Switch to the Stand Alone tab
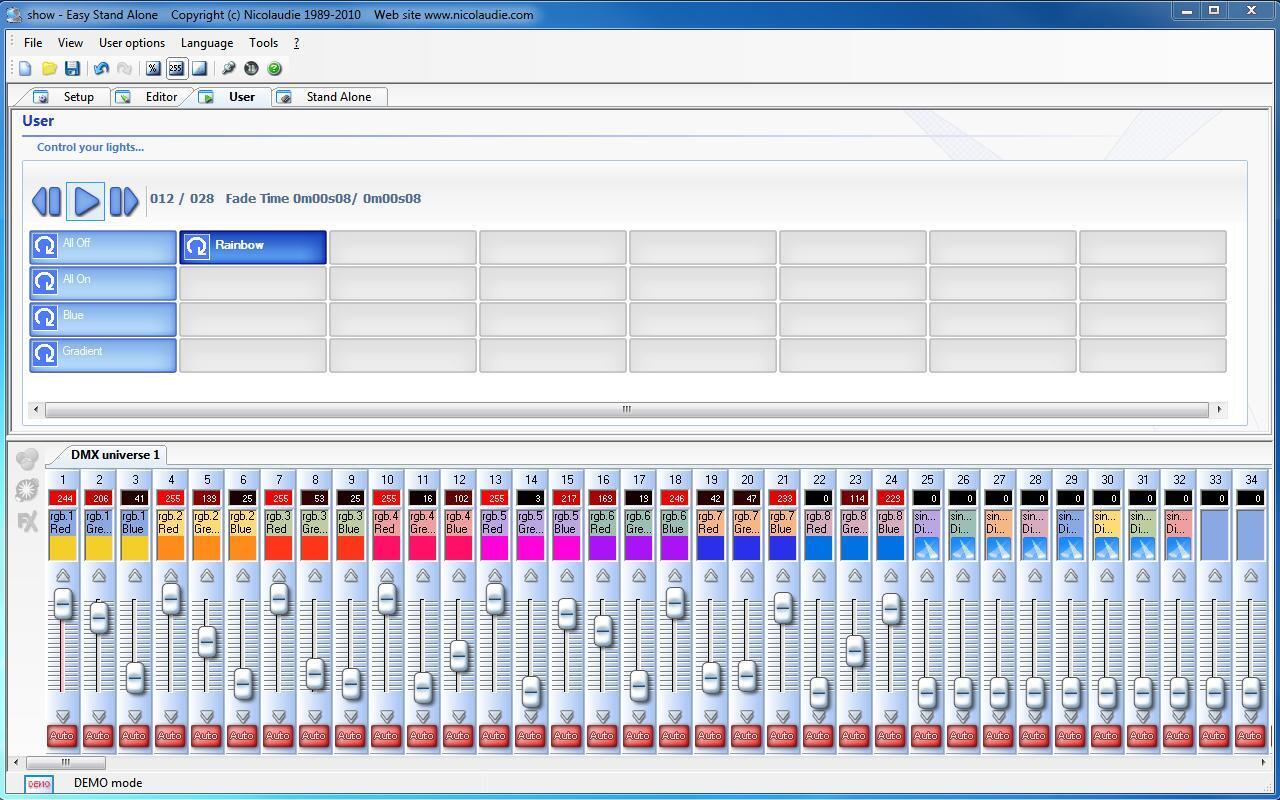Screen dimensions: 1280x800 click(x=338, y=97)
